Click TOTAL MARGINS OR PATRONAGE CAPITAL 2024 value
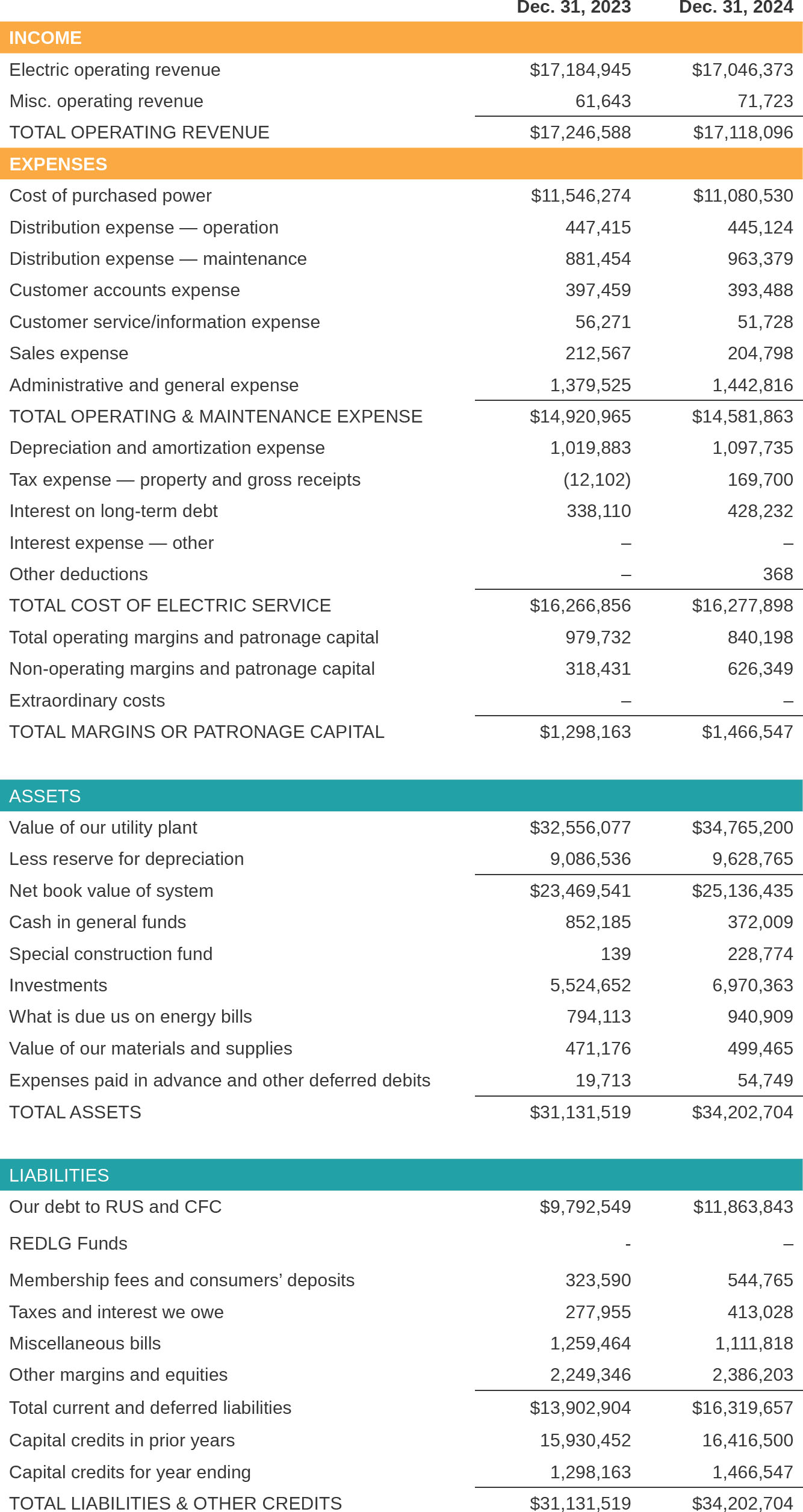The image size is (803, 1512). tap(747, 732)
